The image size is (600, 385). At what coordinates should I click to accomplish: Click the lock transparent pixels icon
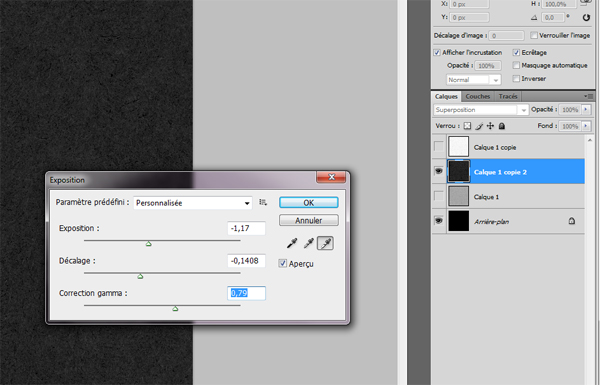coord(467,126)
